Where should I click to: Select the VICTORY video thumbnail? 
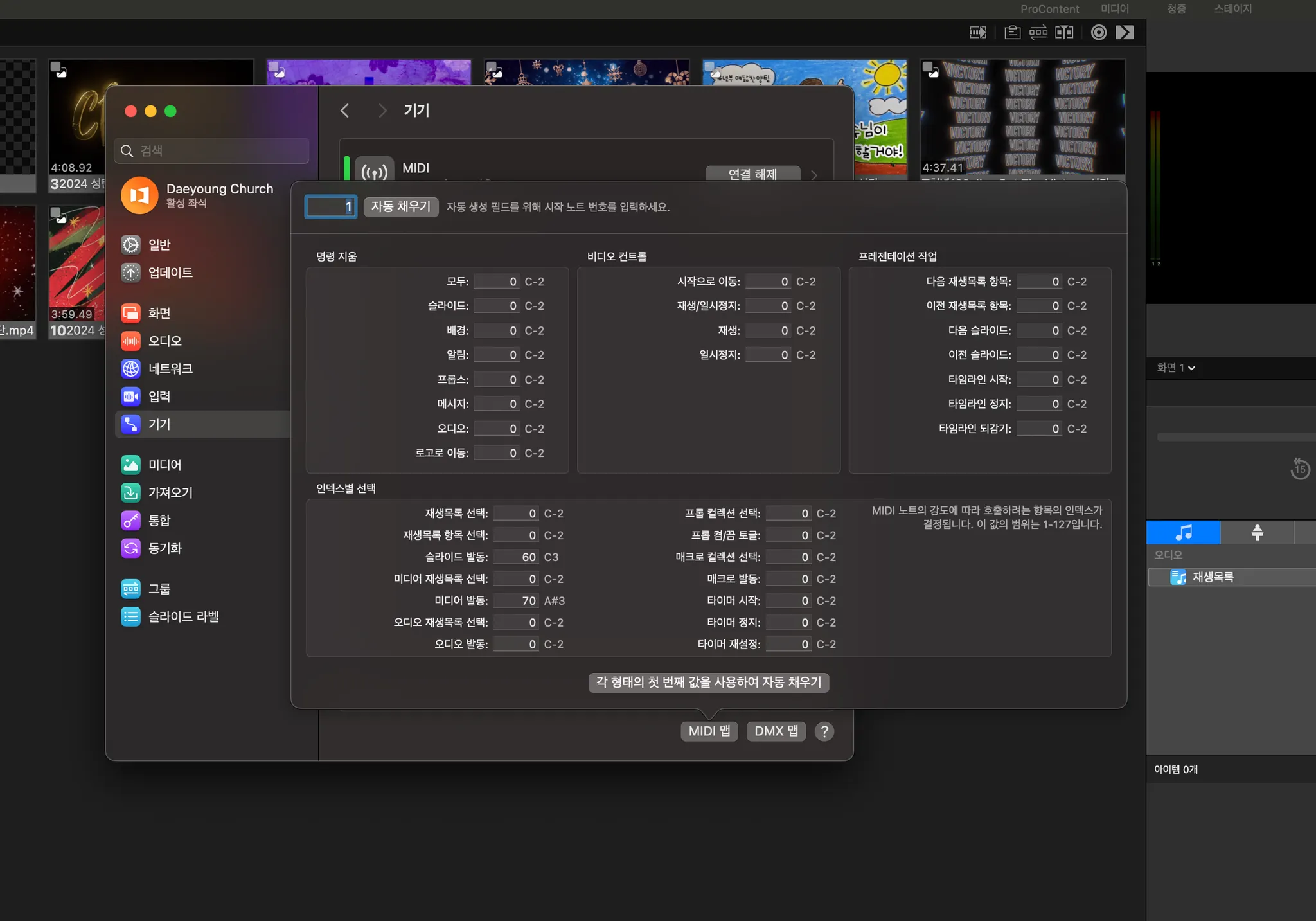click(x=1022, y=116)
